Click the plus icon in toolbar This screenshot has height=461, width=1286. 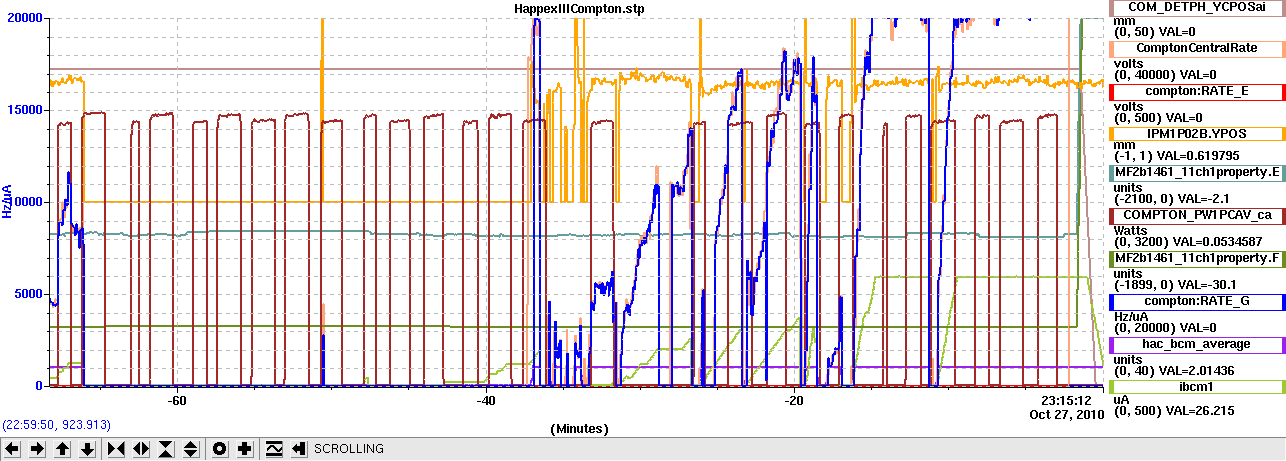tap(244, 449)
